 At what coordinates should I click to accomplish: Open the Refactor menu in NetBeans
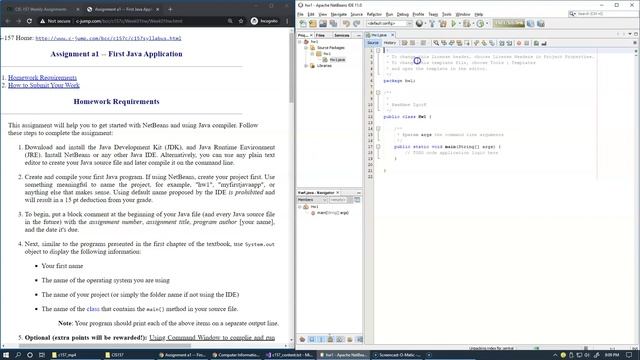point(374,14)
